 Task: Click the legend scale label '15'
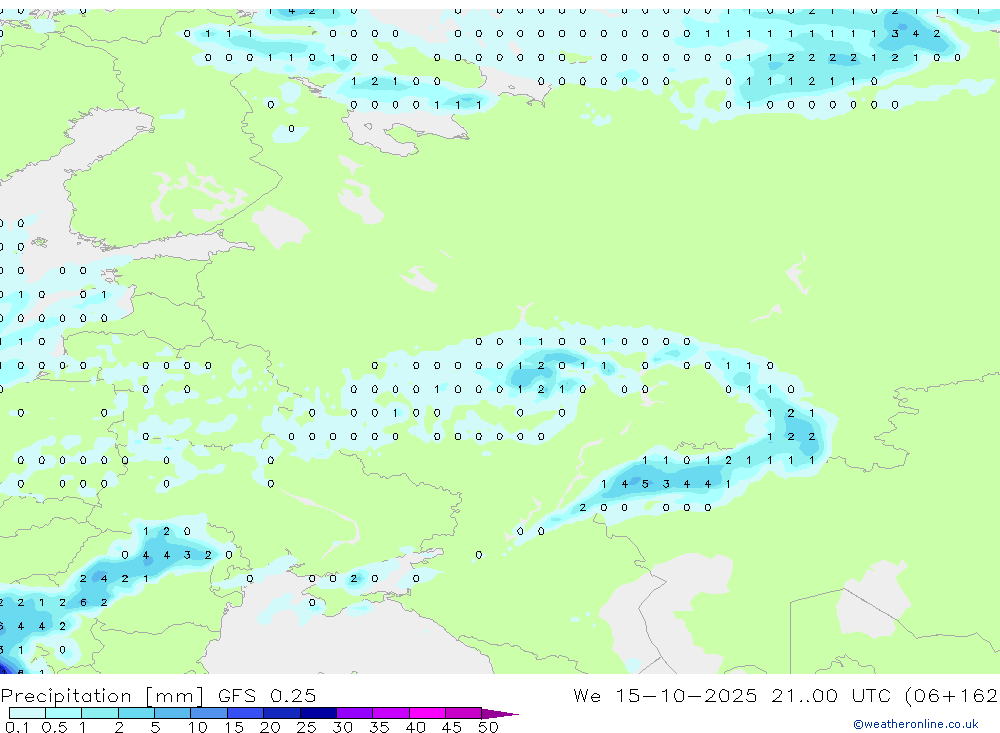tap(233, 727)
